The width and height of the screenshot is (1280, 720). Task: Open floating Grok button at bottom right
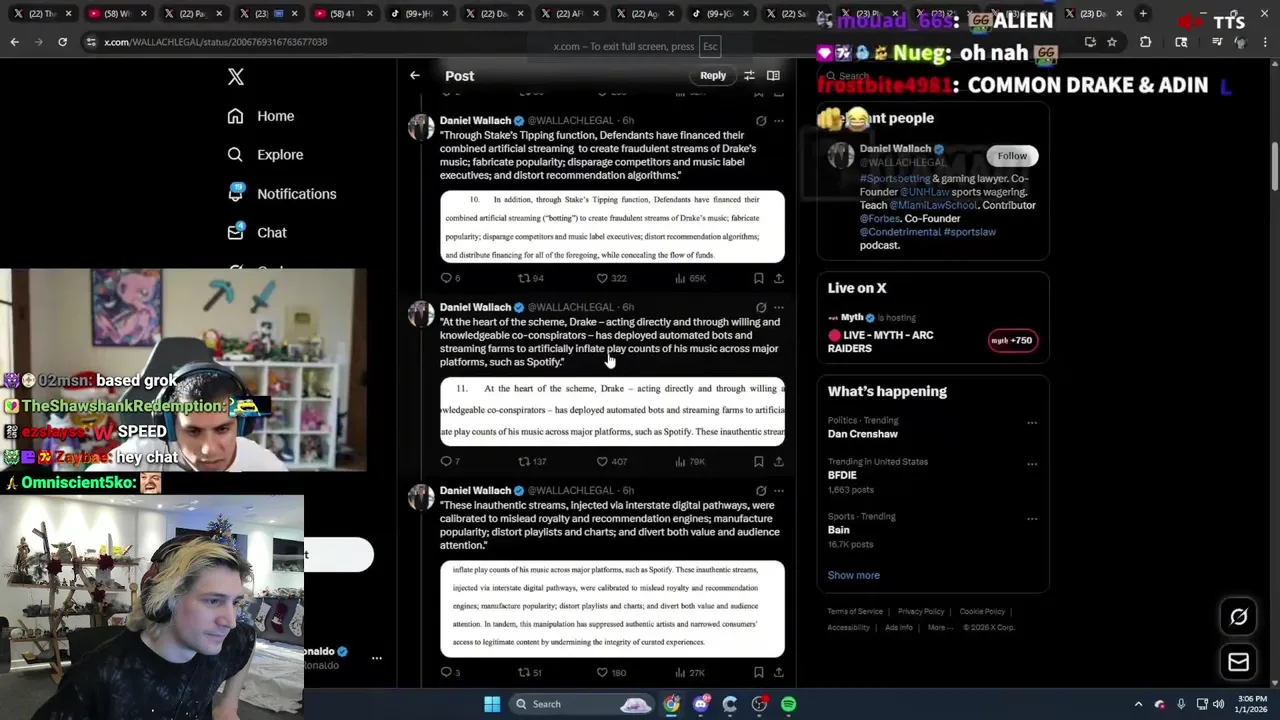(1238, 617)
